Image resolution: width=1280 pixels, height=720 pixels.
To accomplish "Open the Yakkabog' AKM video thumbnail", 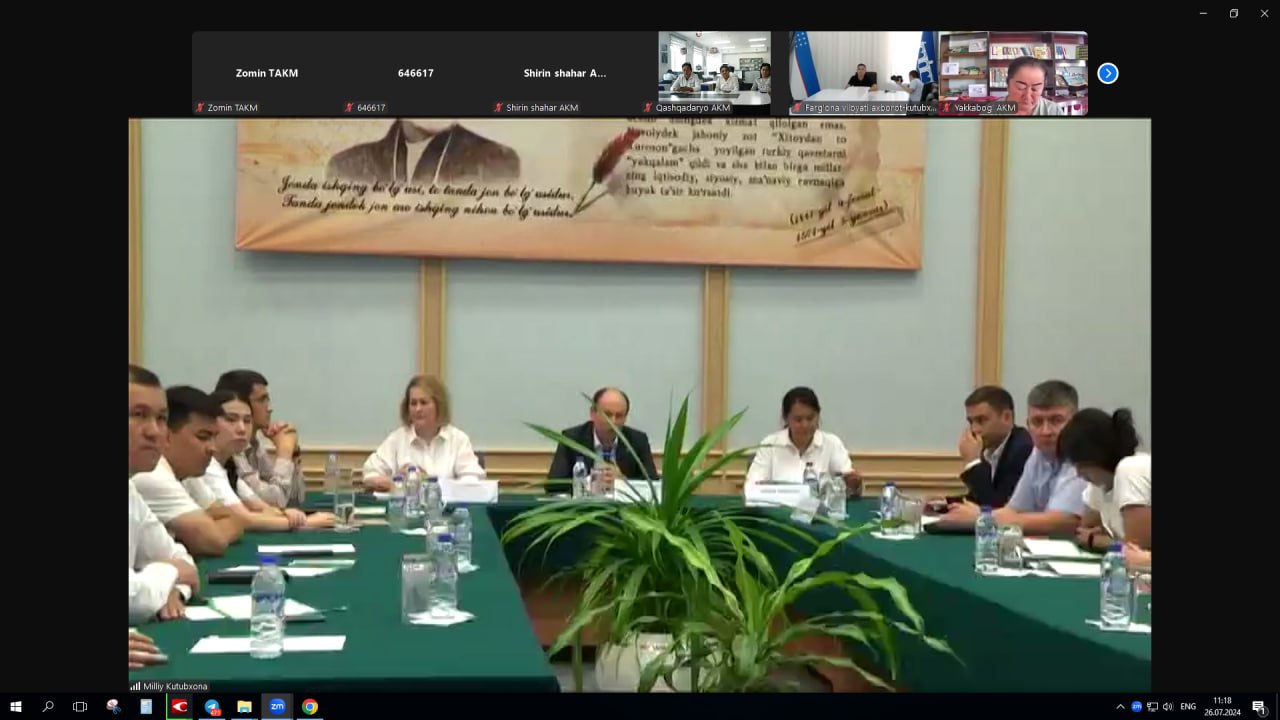I will pos(1012,72).
